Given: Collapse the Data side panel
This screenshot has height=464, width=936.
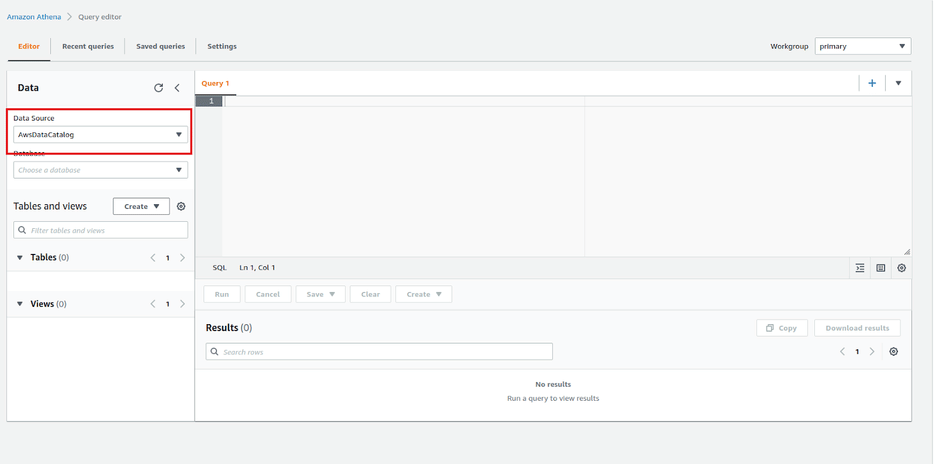Looking at the screenshot, I should click(177, 88).
